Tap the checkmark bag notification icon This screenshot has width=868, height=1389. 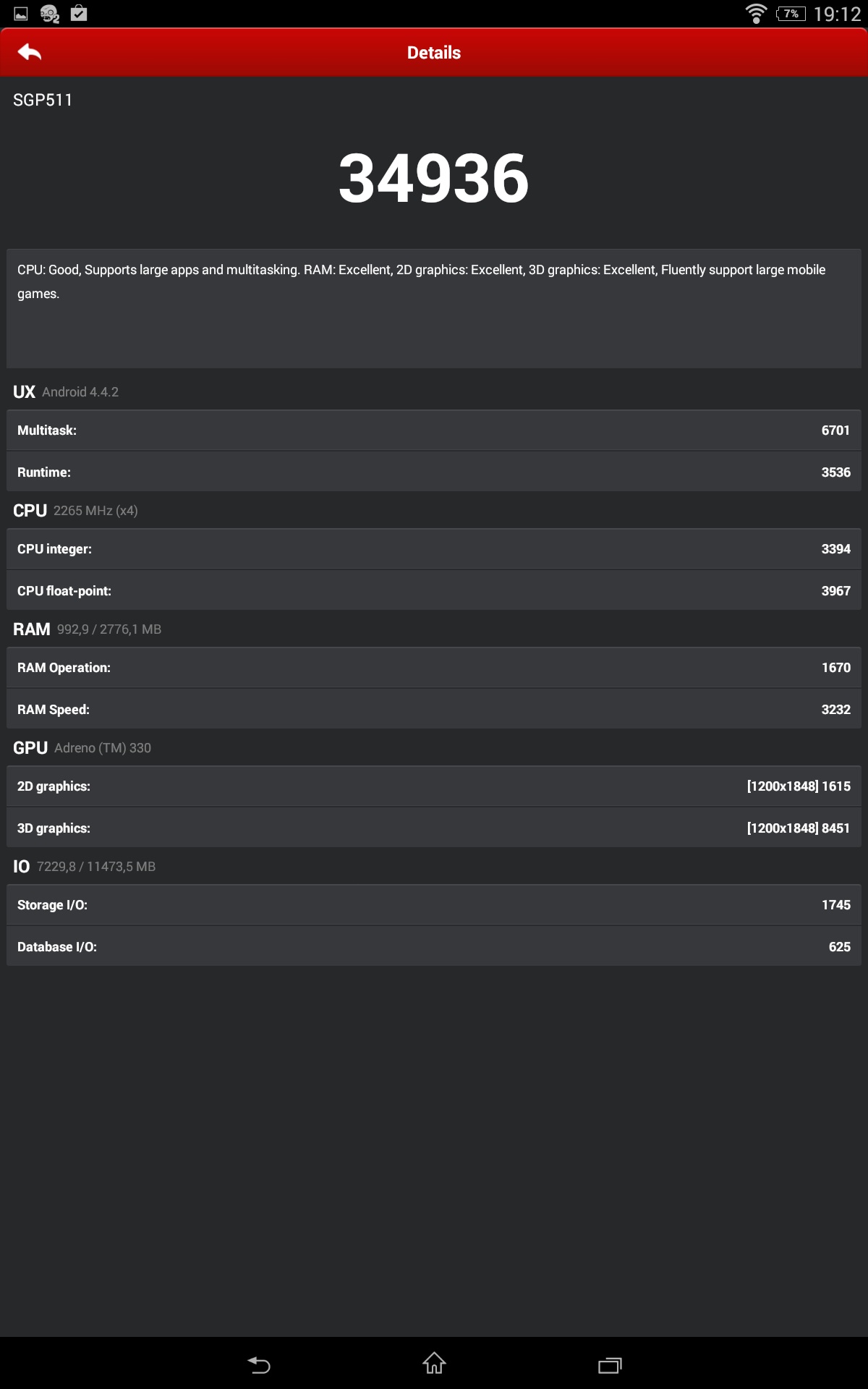coord(79,13)
